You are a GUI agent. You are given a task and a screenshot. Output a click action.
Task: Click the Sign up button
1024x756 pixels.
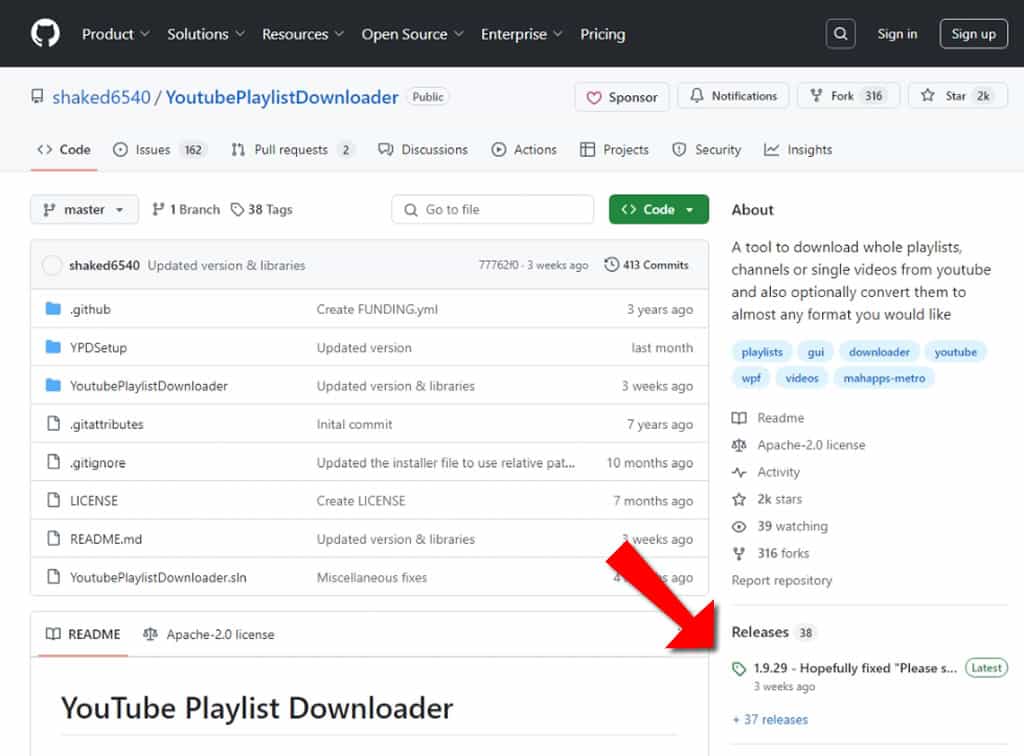coord(973,34)
